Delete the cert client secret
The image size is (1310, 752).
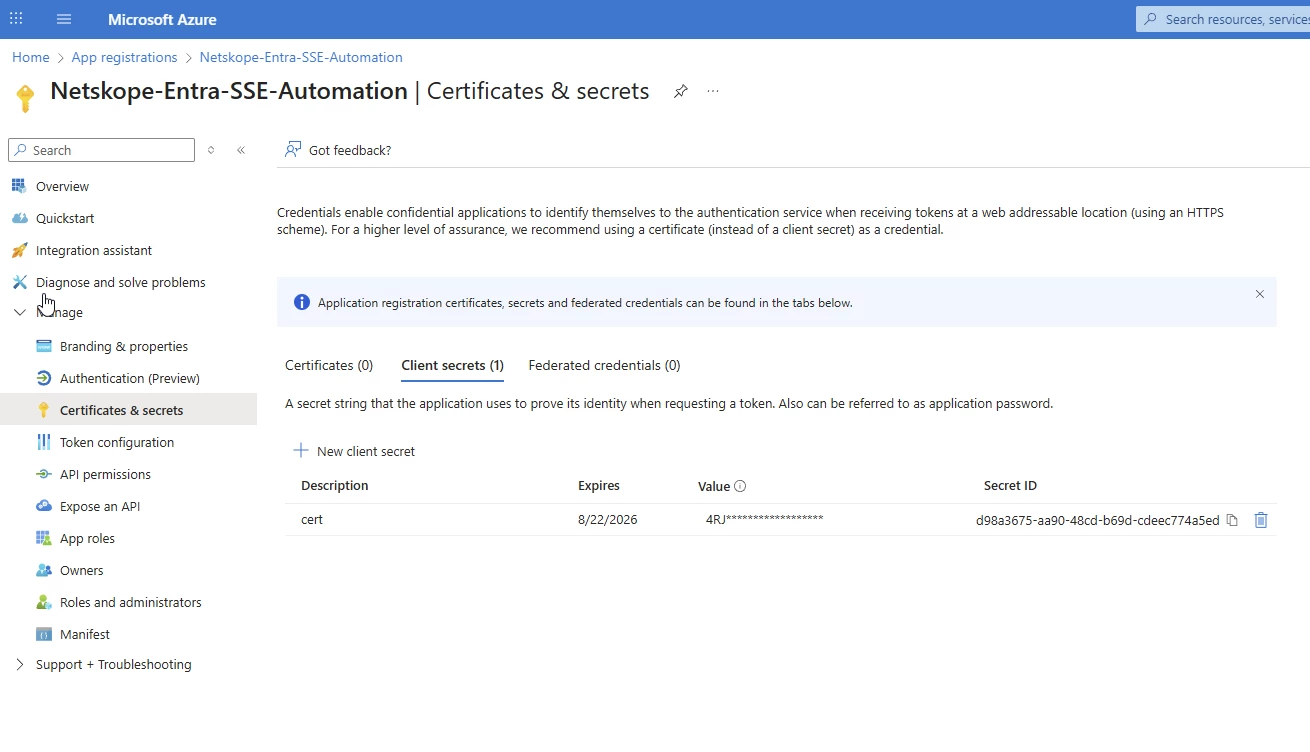pyautogui.click(x=1261, y=520)
